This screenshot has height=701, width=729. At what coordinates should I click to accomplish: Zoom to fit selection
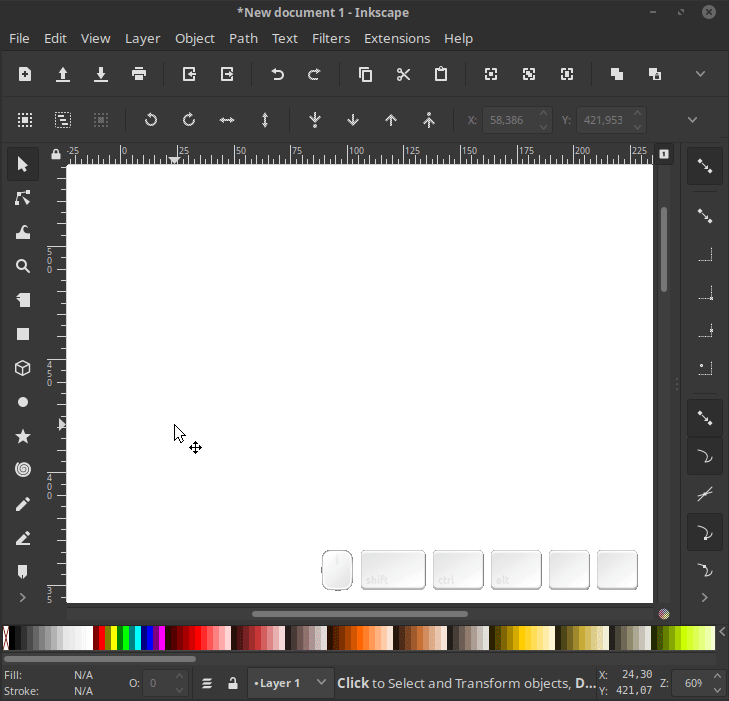point(491,74)
